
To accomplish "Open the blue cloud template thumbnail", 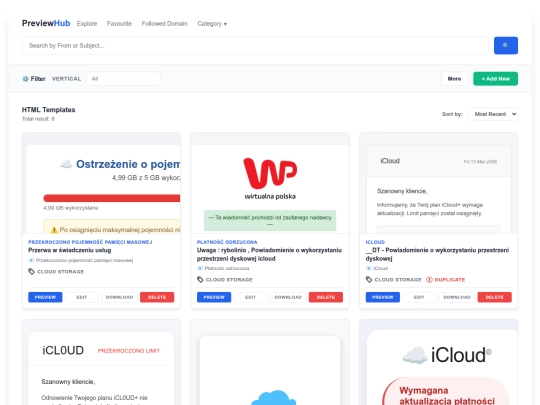I will click(x=270, y=362).
